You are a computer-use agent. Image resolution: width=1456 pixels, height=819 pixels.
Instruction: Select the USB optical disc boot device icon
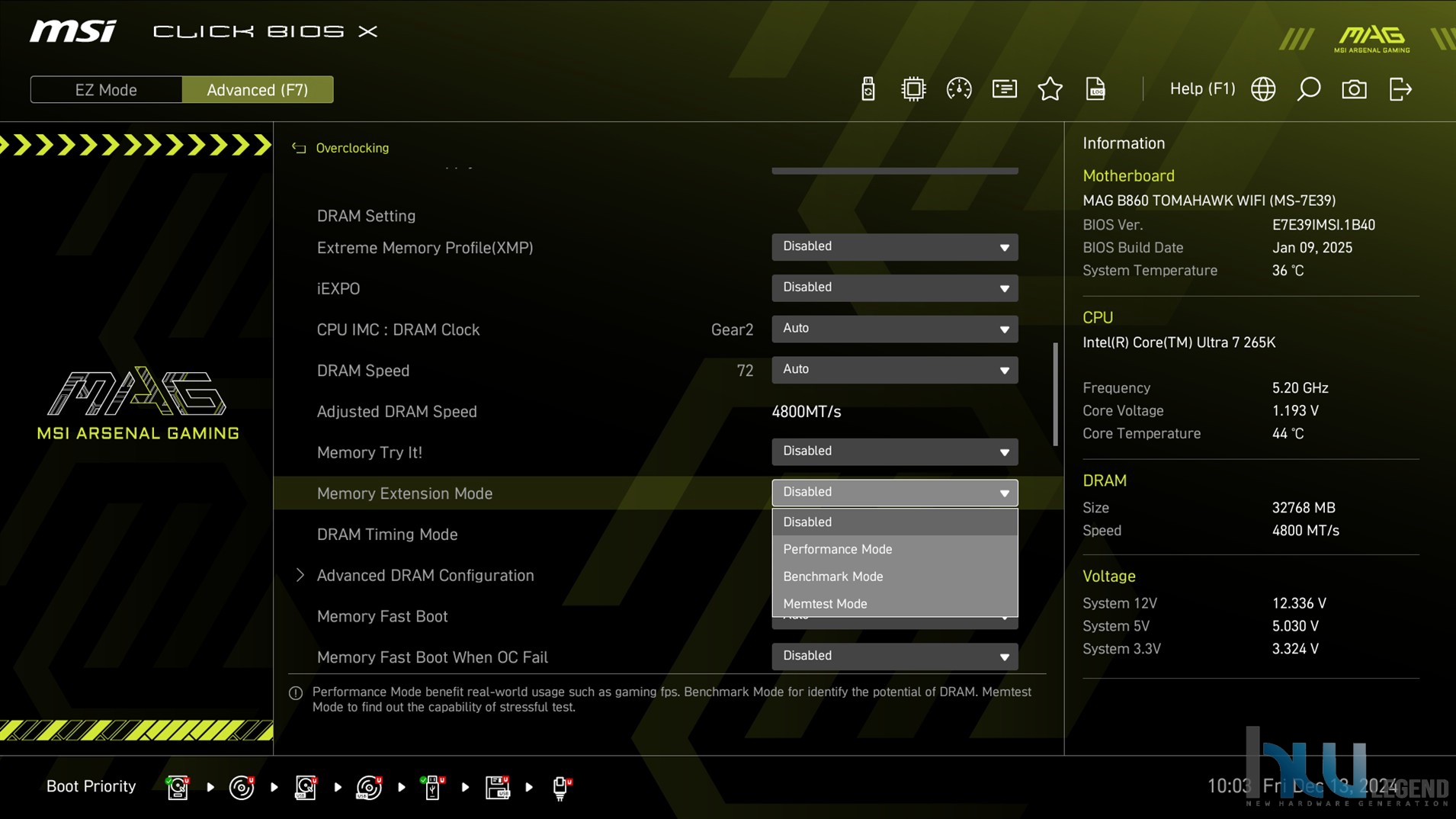[x=369, y=787]
